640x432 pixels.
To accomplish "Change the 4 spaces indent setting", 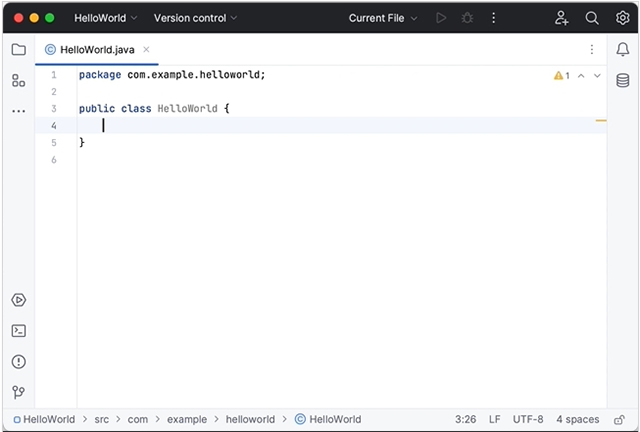I will pyautogui.click(x=578, y=419).
